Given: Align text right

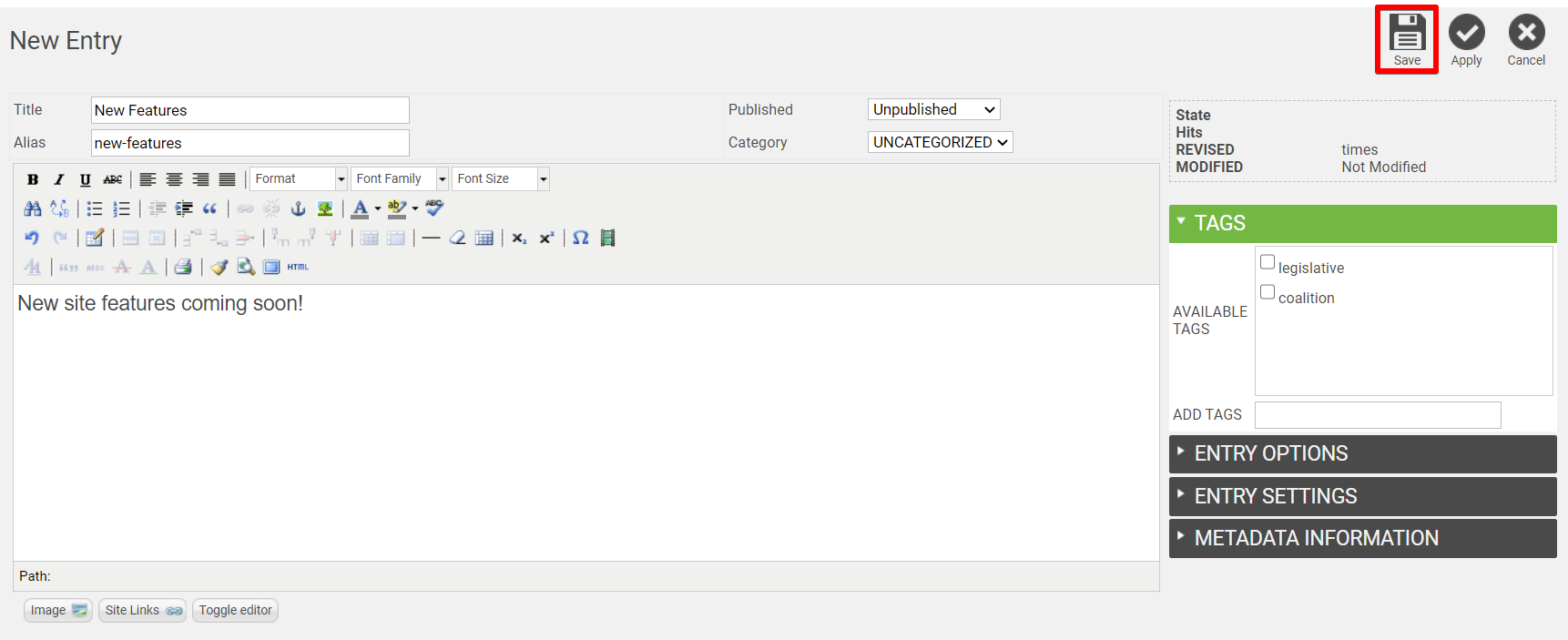Looking at the screenshot, I should [x=200, y=179].
